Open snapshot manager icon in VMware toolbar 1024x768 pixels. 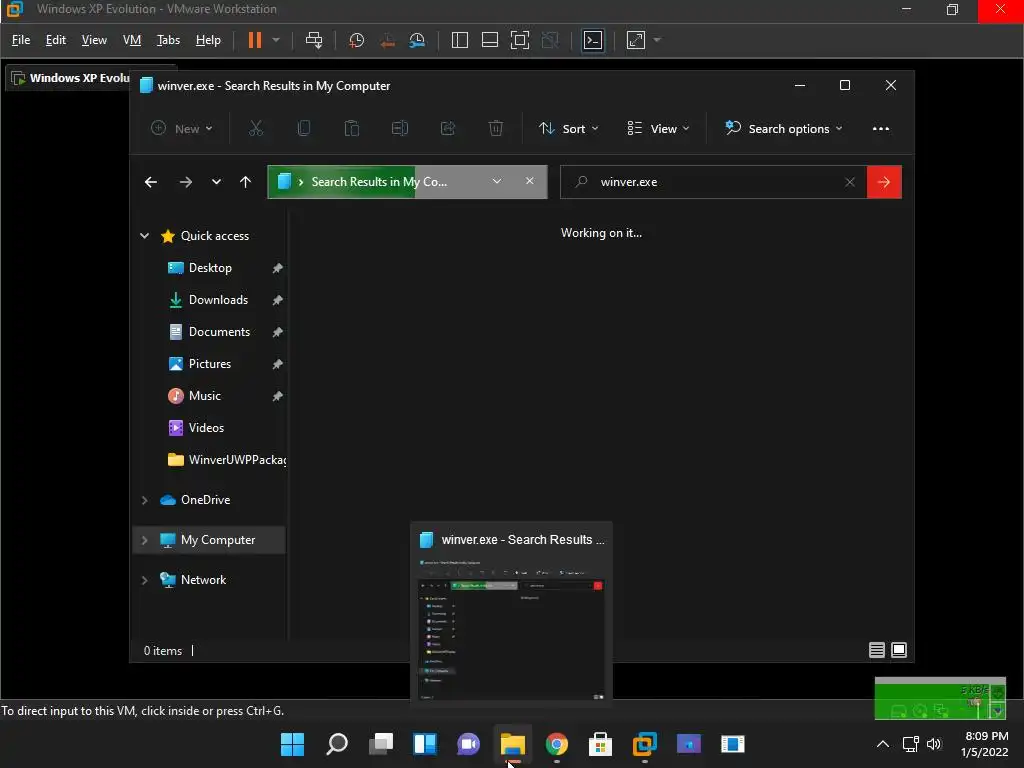tap(417, 40)
